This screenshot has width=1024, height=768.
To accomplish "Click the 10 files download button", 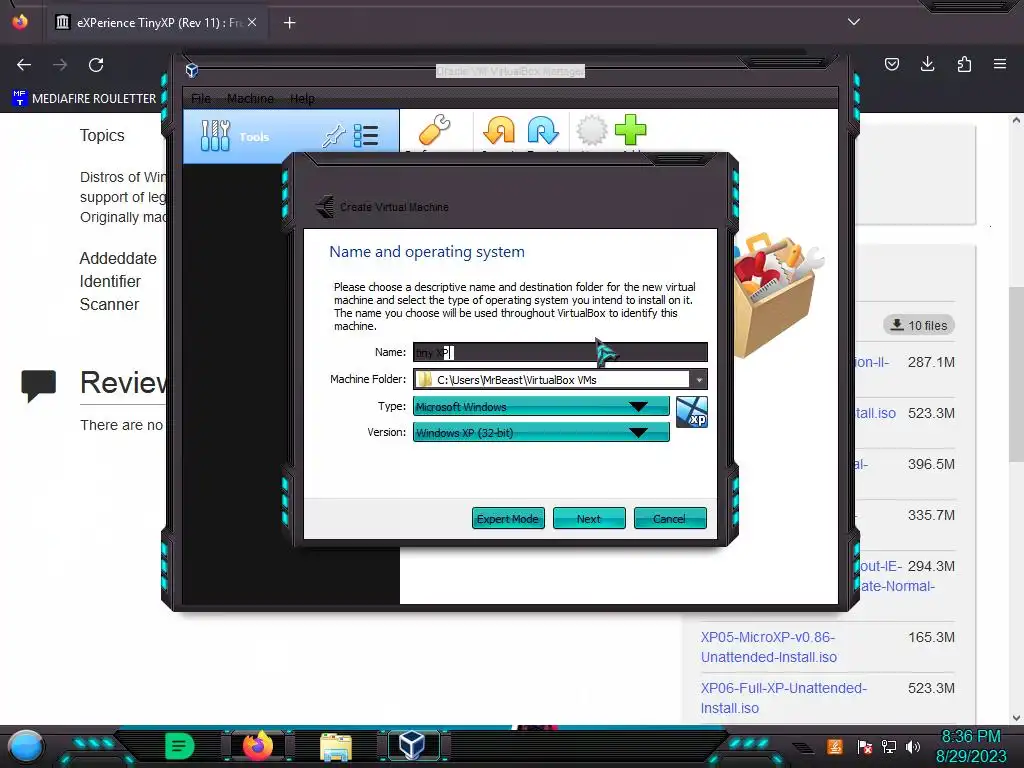I will 920,325.
